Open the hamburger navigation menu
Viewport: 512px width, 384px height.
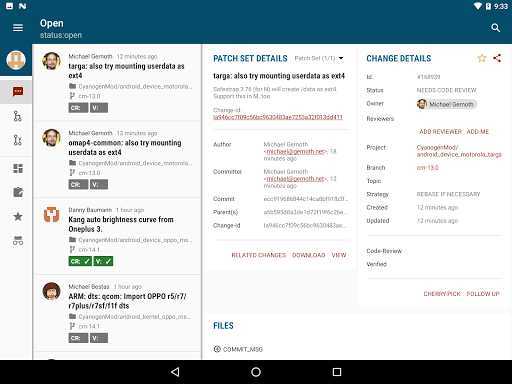click(18, 28)
